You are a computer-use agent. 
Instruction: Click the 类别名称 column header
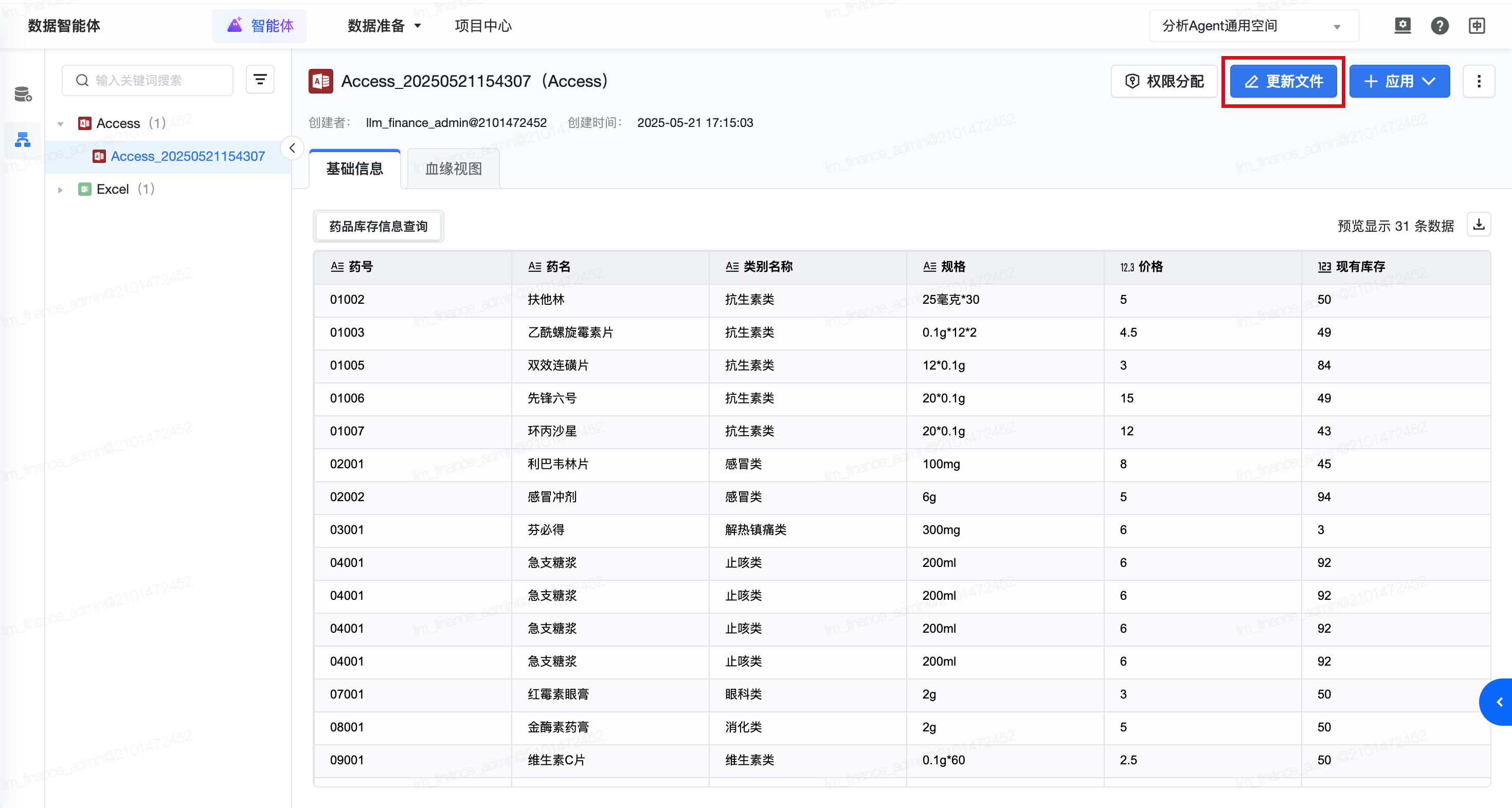click(807, 267)
